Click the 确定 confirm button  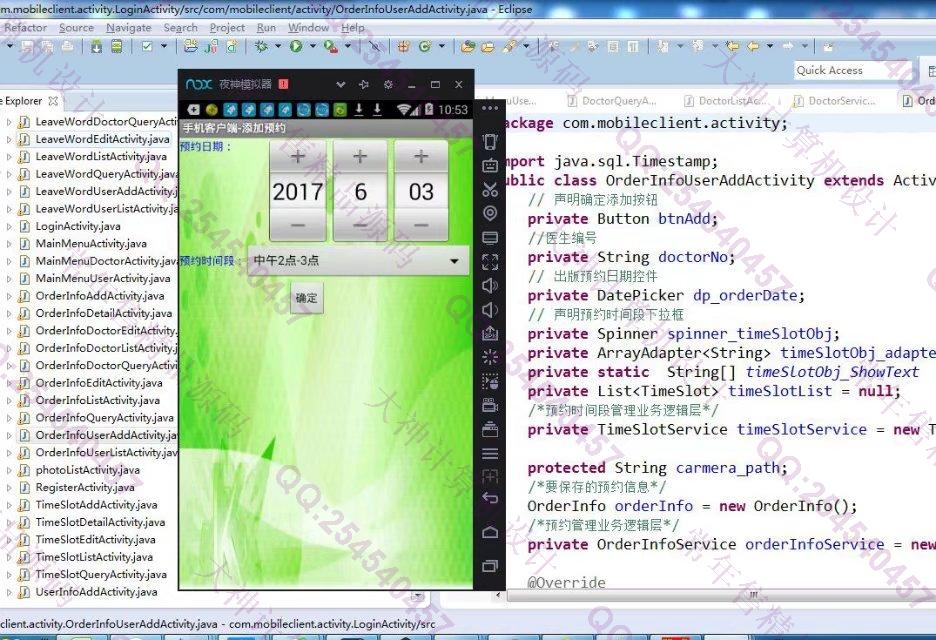[x=307, y=298]
